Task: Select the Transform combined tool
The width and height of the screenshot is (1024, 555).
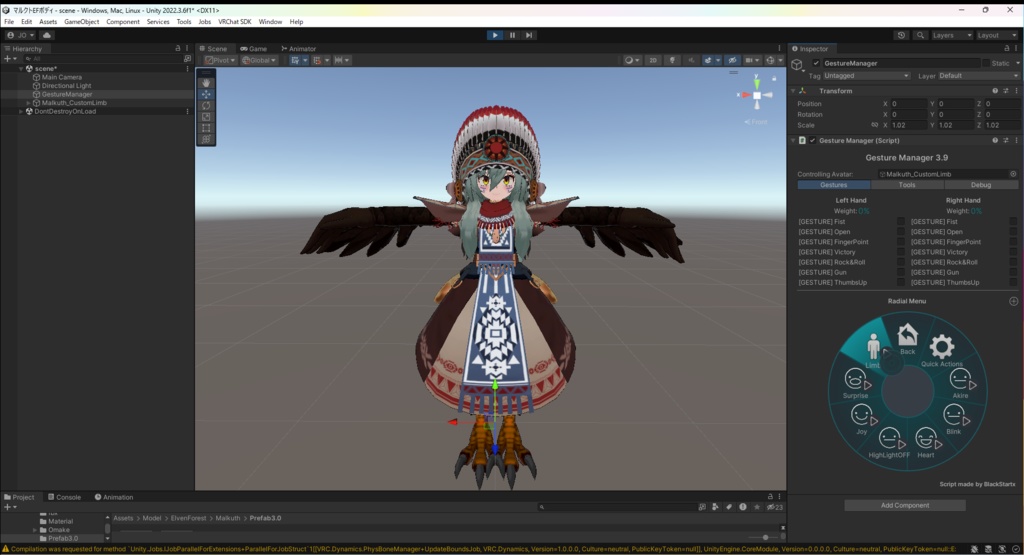Action: (206, 139)
